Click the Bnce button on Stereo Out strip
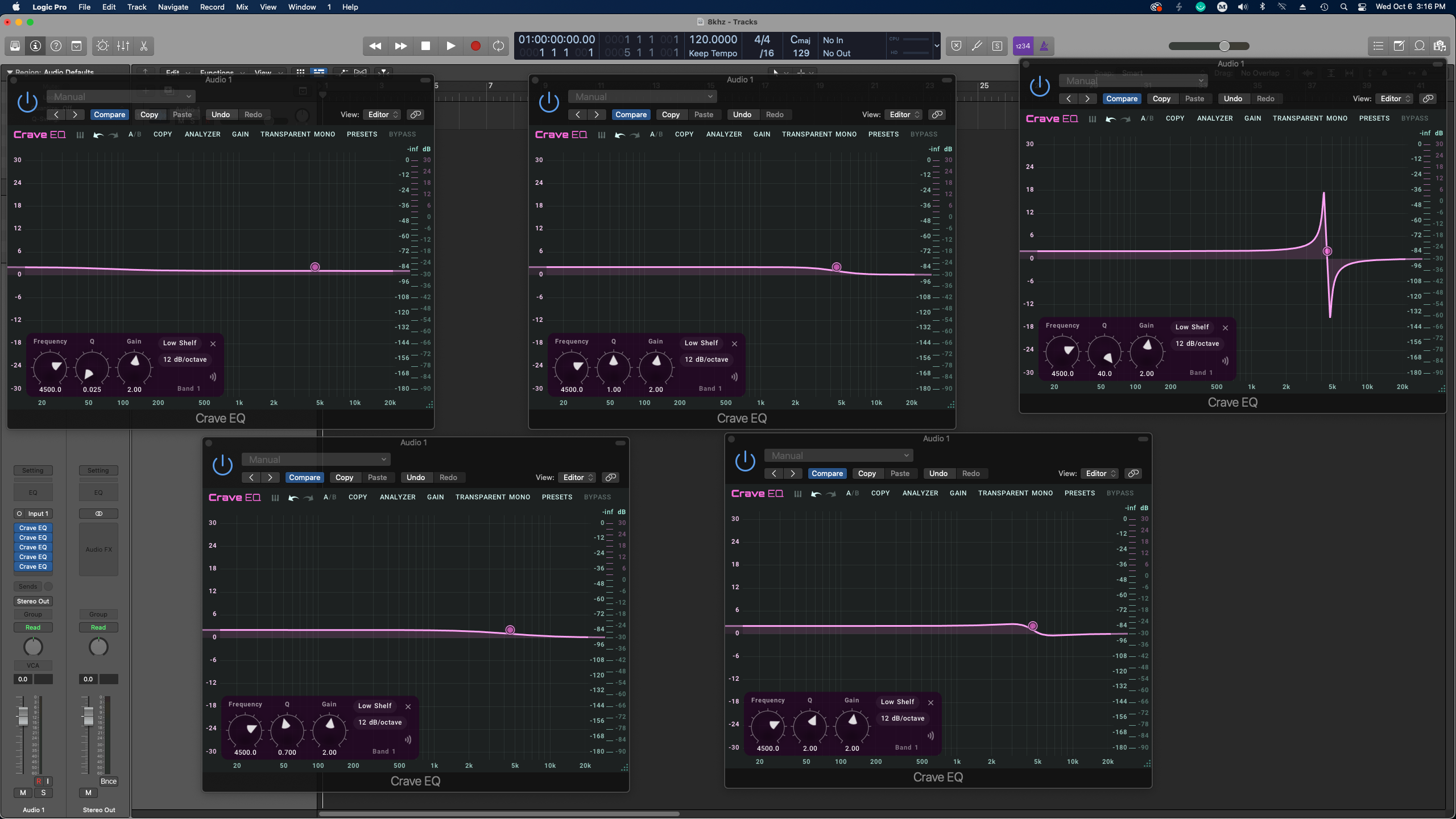1456x819 pixels. point(108,781)
